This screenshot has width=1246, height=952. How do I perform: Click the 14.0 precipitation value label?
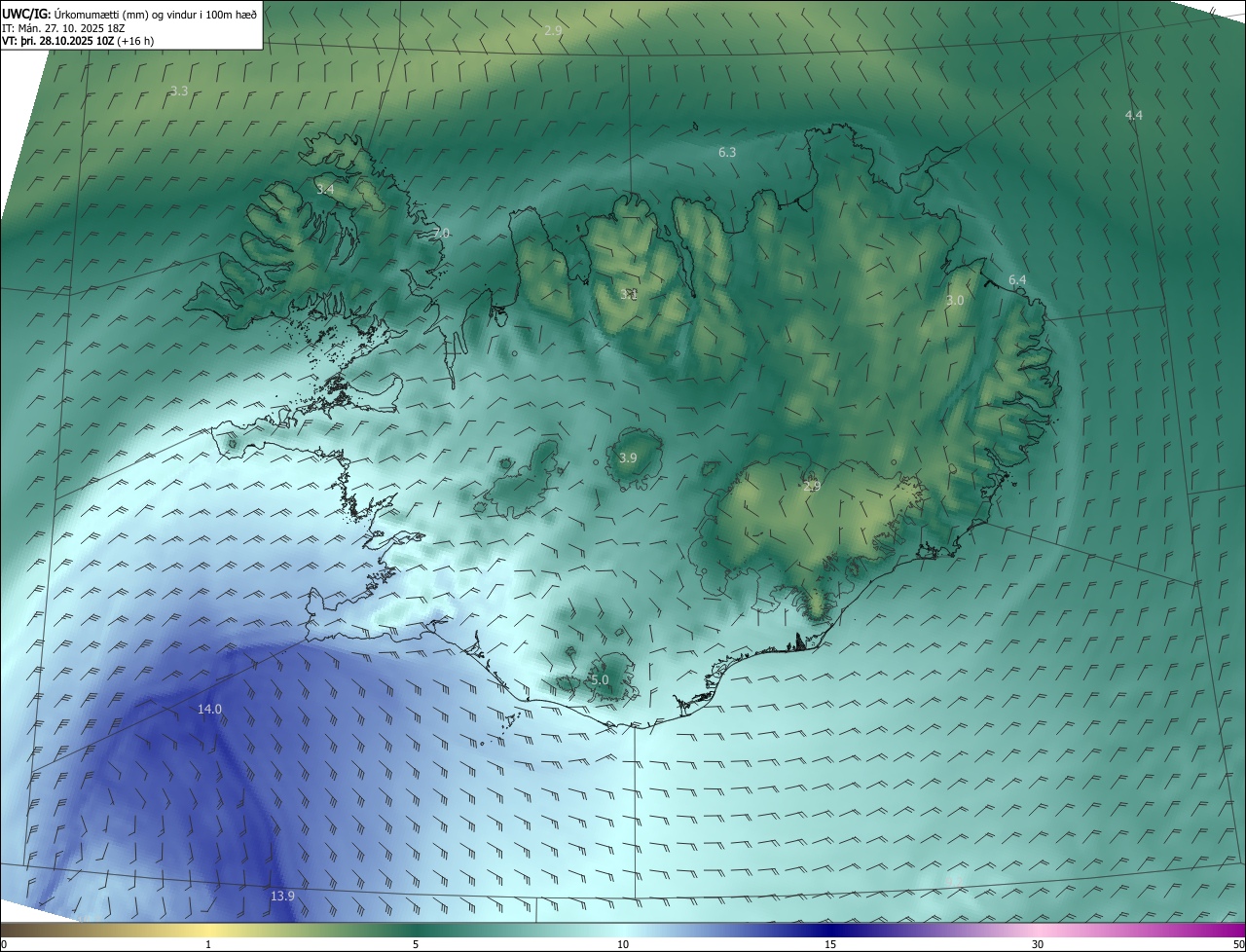[210, 710]
